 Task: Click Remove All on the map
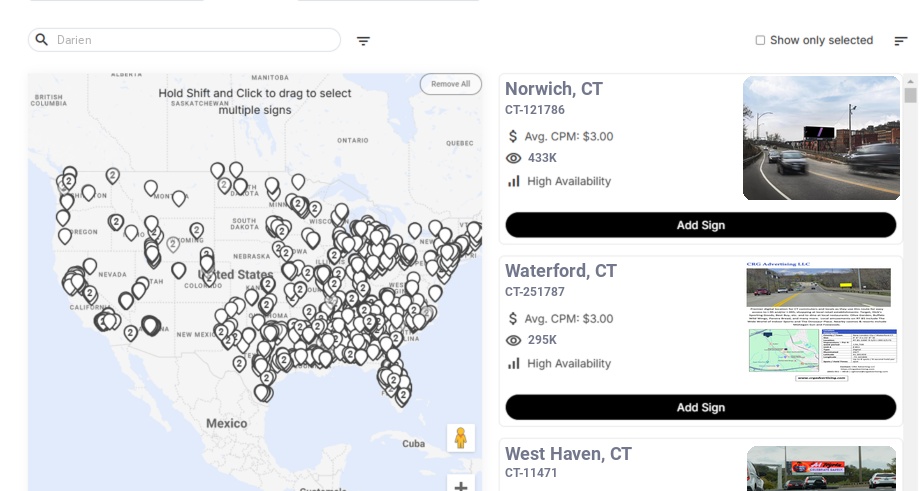click(x=450, y=84)
